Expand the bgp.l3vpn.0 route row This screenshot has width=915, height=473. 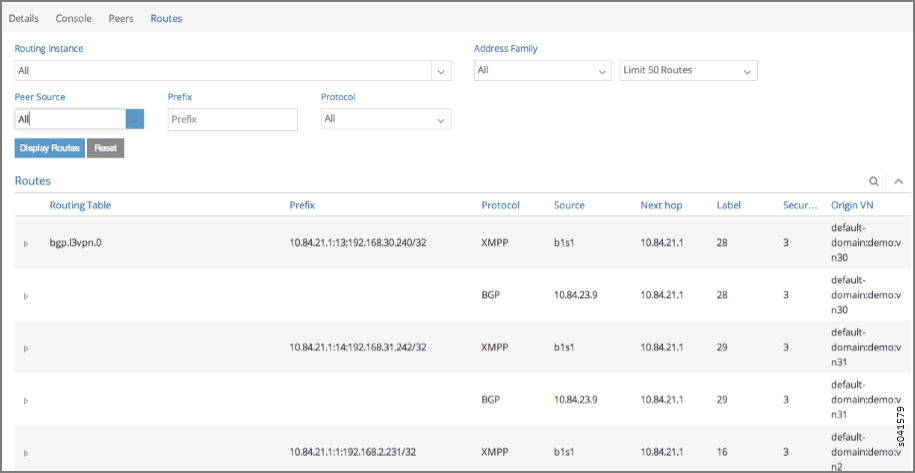coord(26,244)
